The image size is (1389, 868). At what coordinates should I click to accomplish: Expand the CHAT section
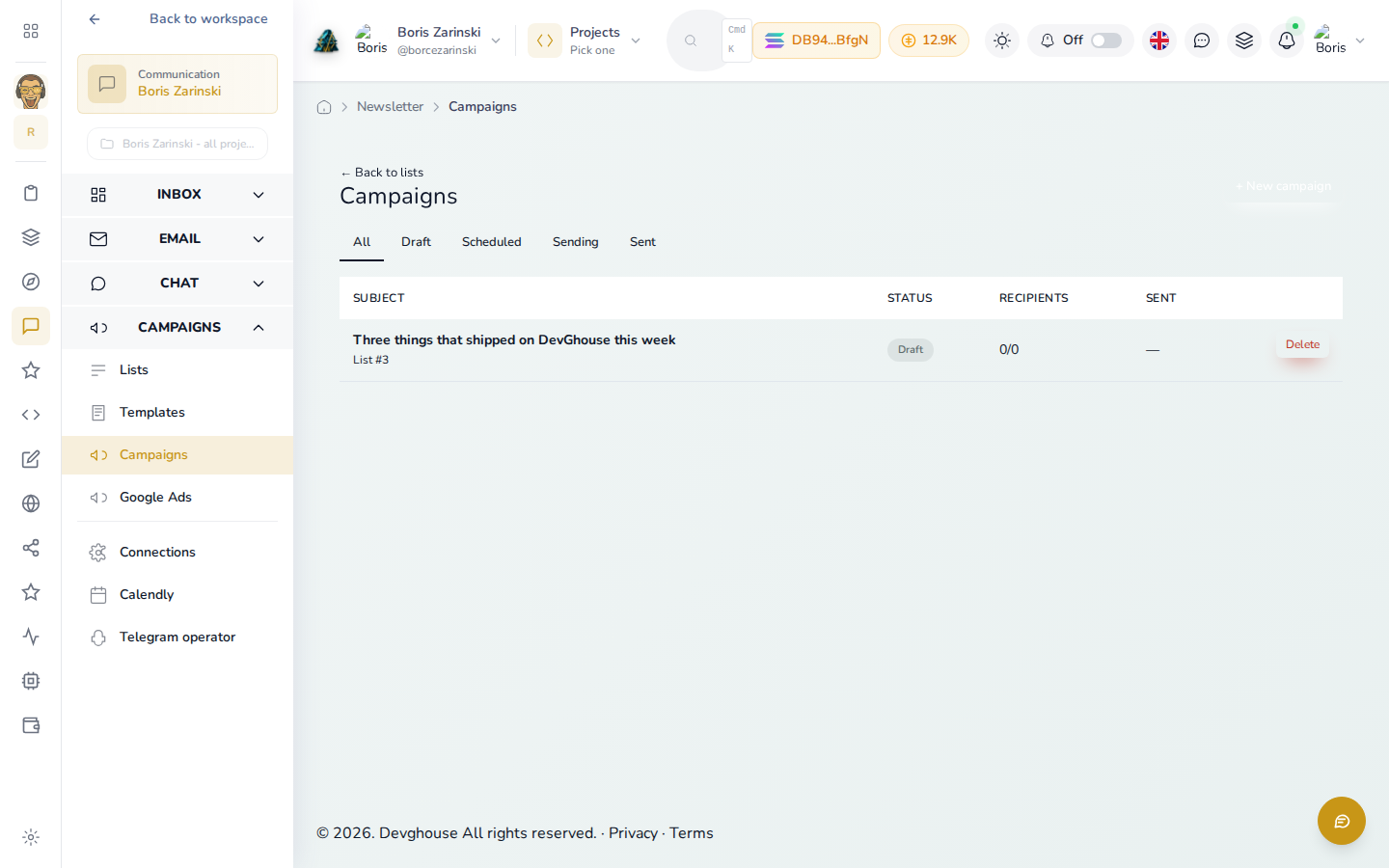point(177,284)
